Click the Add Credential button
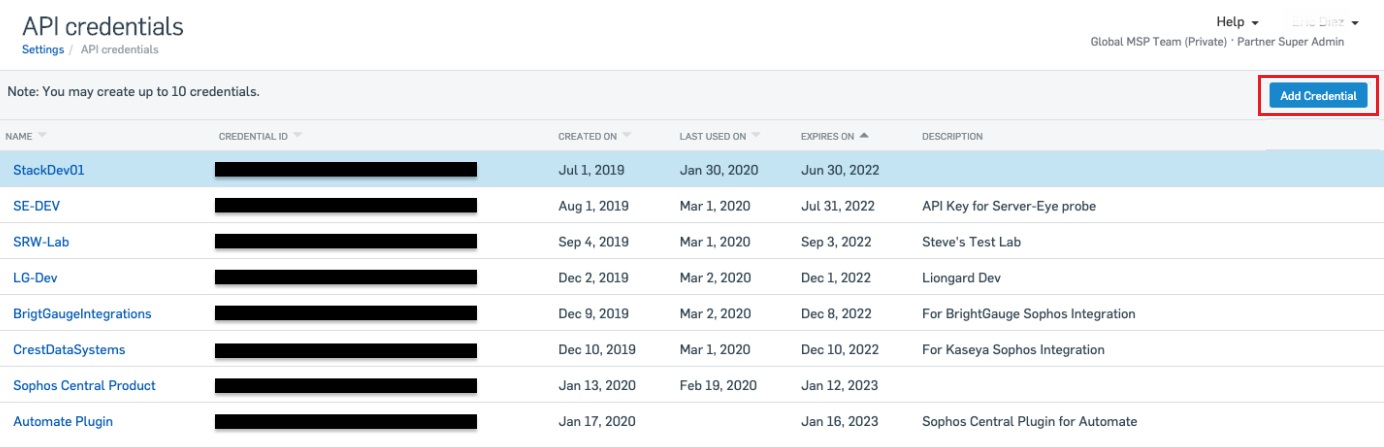This screenshot has height=447, width=1384. point(1318,96)
